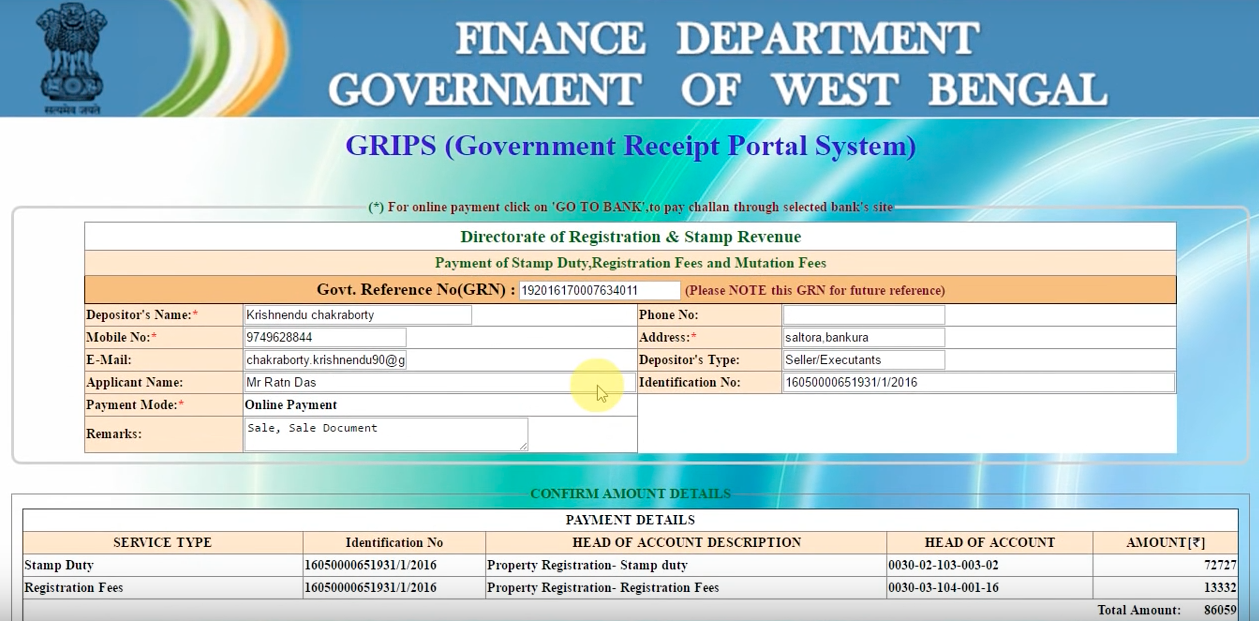This screenshot has height=621, width=1259.
Task: Click the 'FINANCE DEPARTMENT' banner title
Action: pyautogui.click(x=717, y=39)
